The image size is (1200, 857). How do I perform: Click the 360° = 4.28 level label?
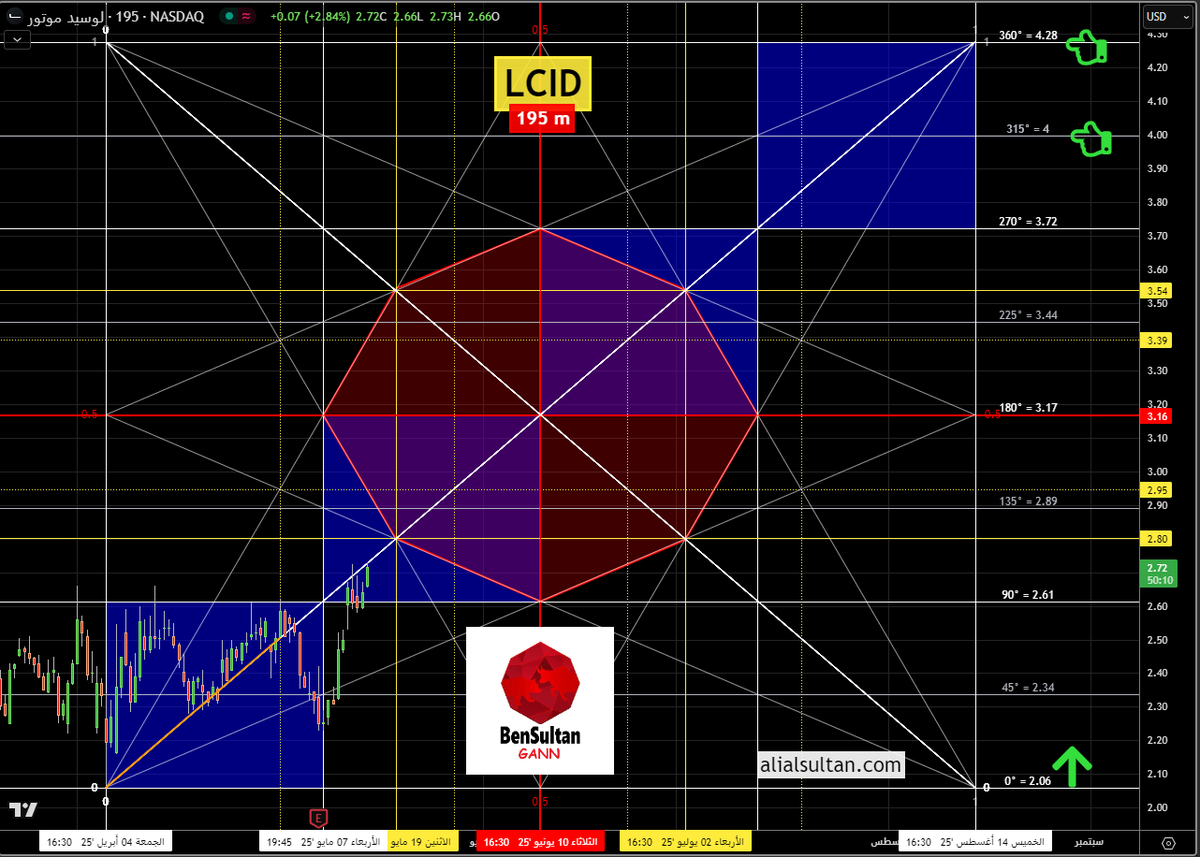(x=1027, y=35)
